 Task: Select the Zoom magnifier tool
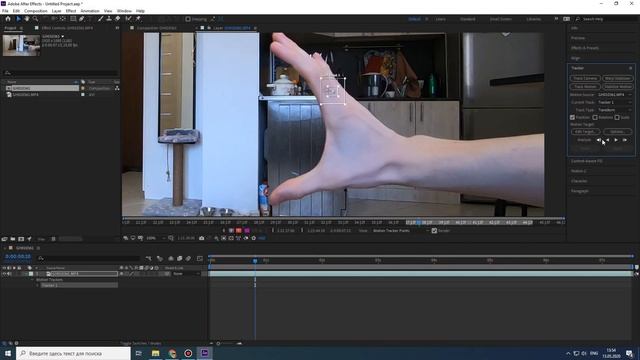36,19
